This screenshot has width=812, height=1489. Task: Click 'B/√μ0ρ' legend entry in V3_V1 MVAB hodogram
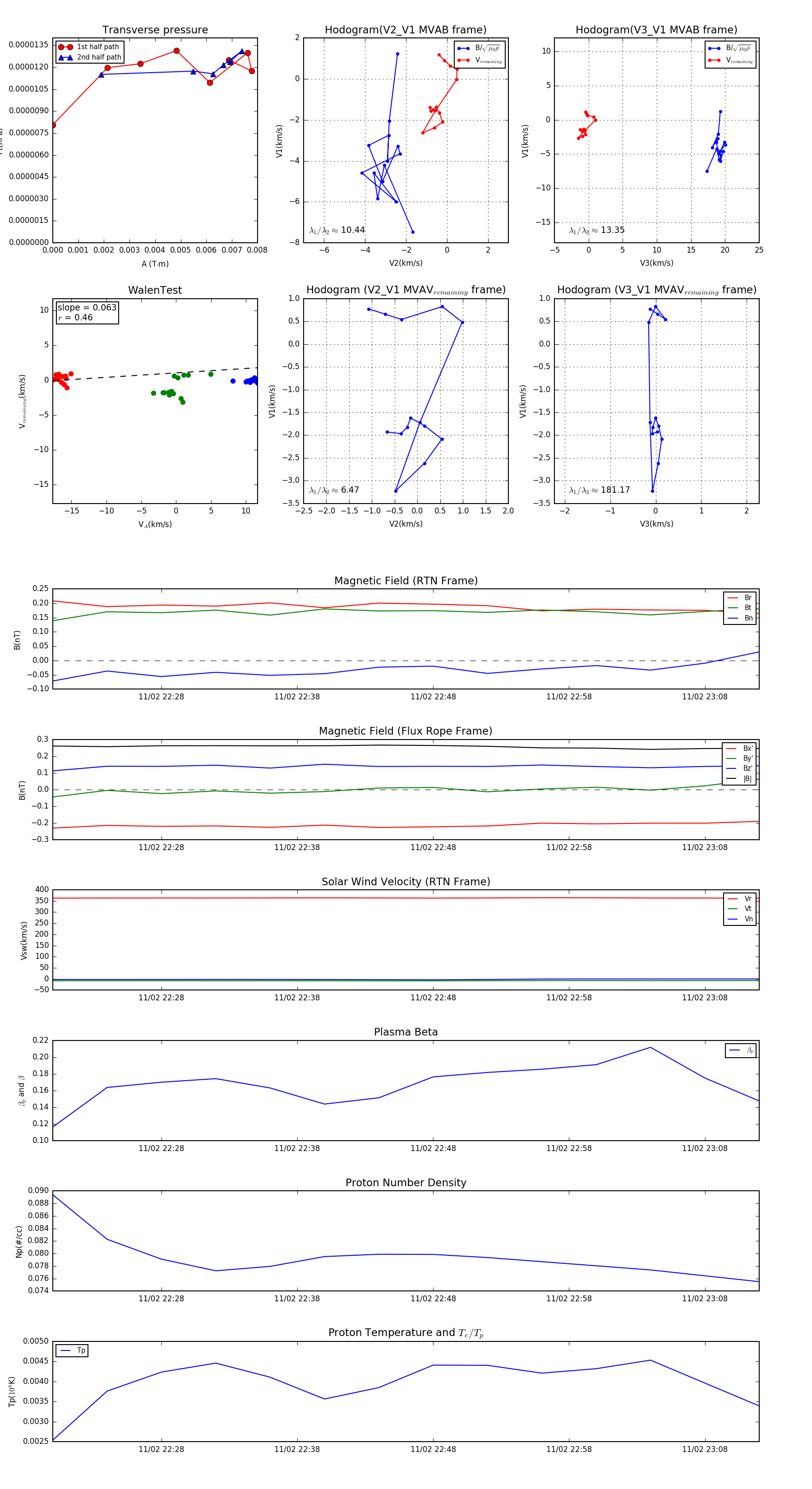click(730, 49)
